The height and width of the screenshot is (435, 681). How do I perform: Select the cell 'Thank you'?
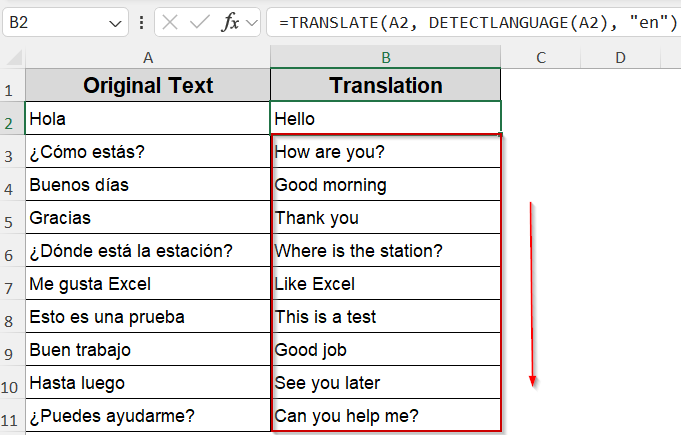point(386,217)
